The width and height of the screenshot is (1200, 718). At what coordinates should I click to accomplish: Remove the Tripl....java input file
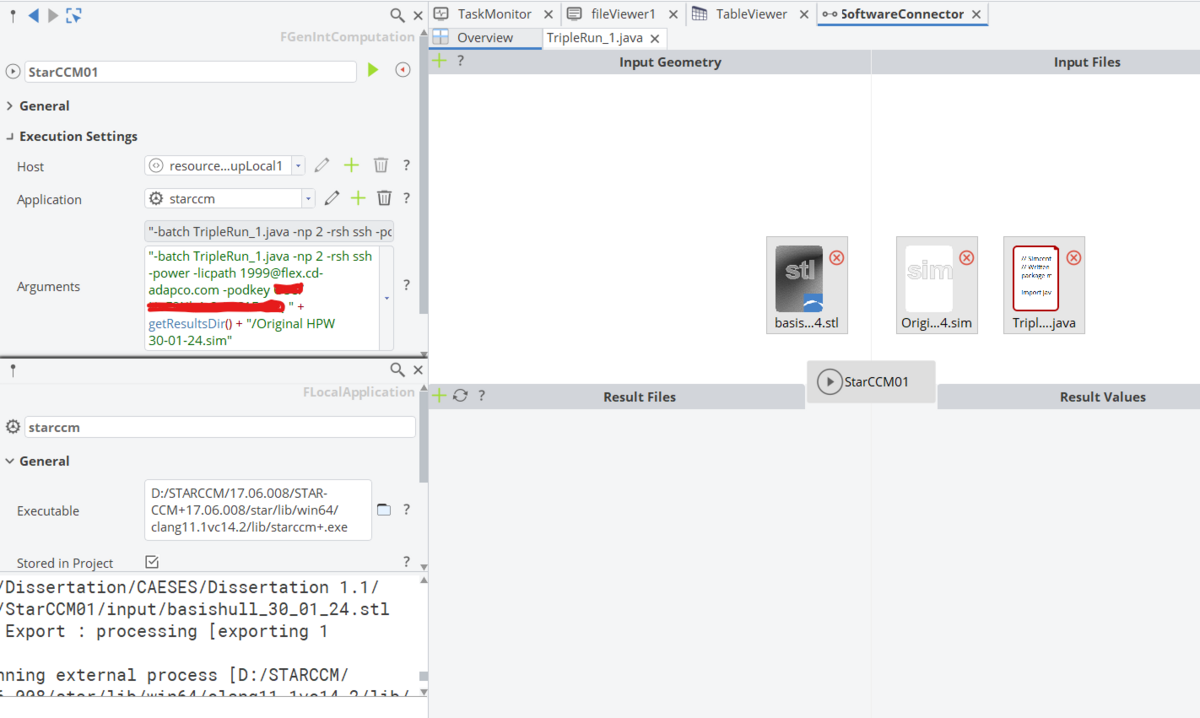[x=1074, y=257]
